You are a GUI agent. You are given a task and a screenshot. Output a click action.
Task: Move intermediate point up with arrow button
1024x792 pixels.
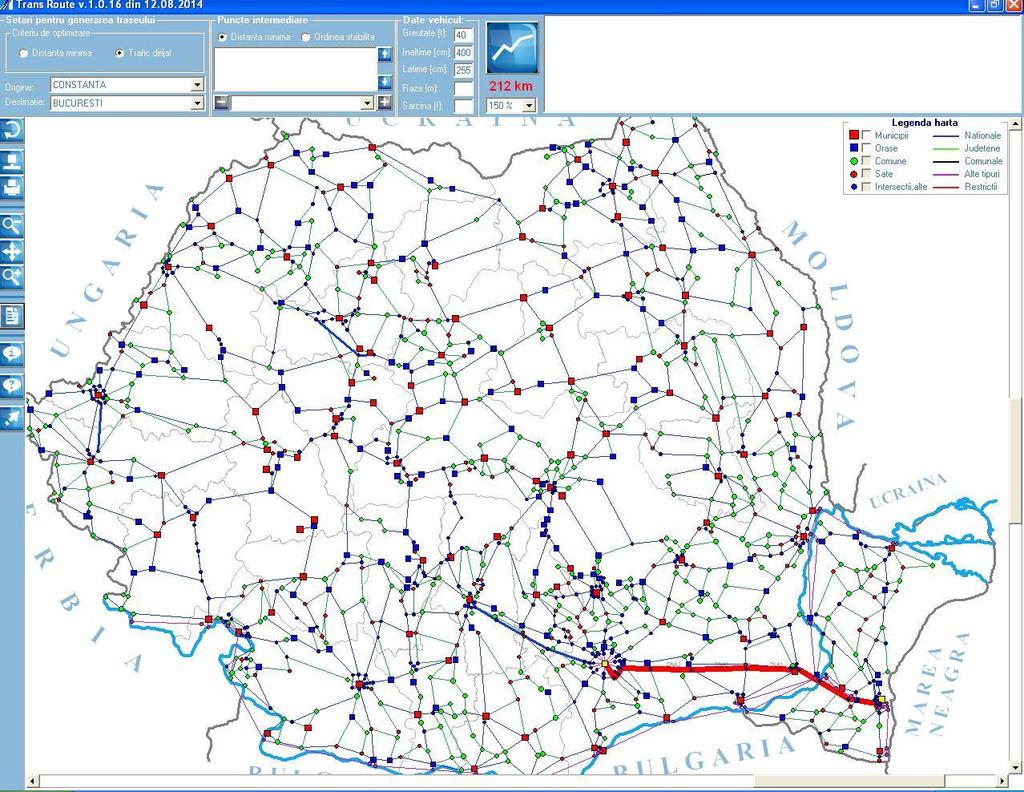click(385, 54)
